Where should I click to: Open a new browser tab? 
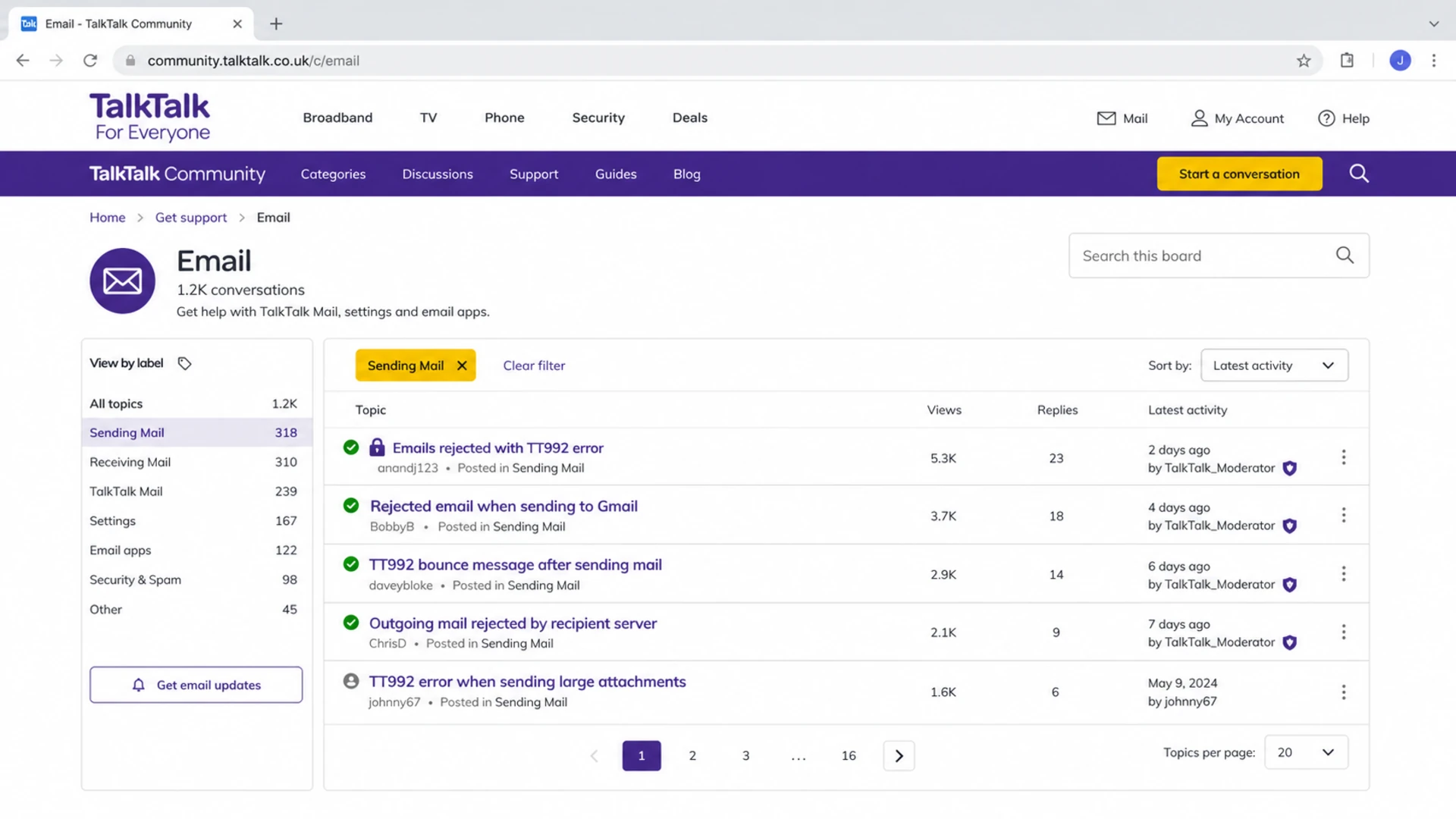click(276, 24)
